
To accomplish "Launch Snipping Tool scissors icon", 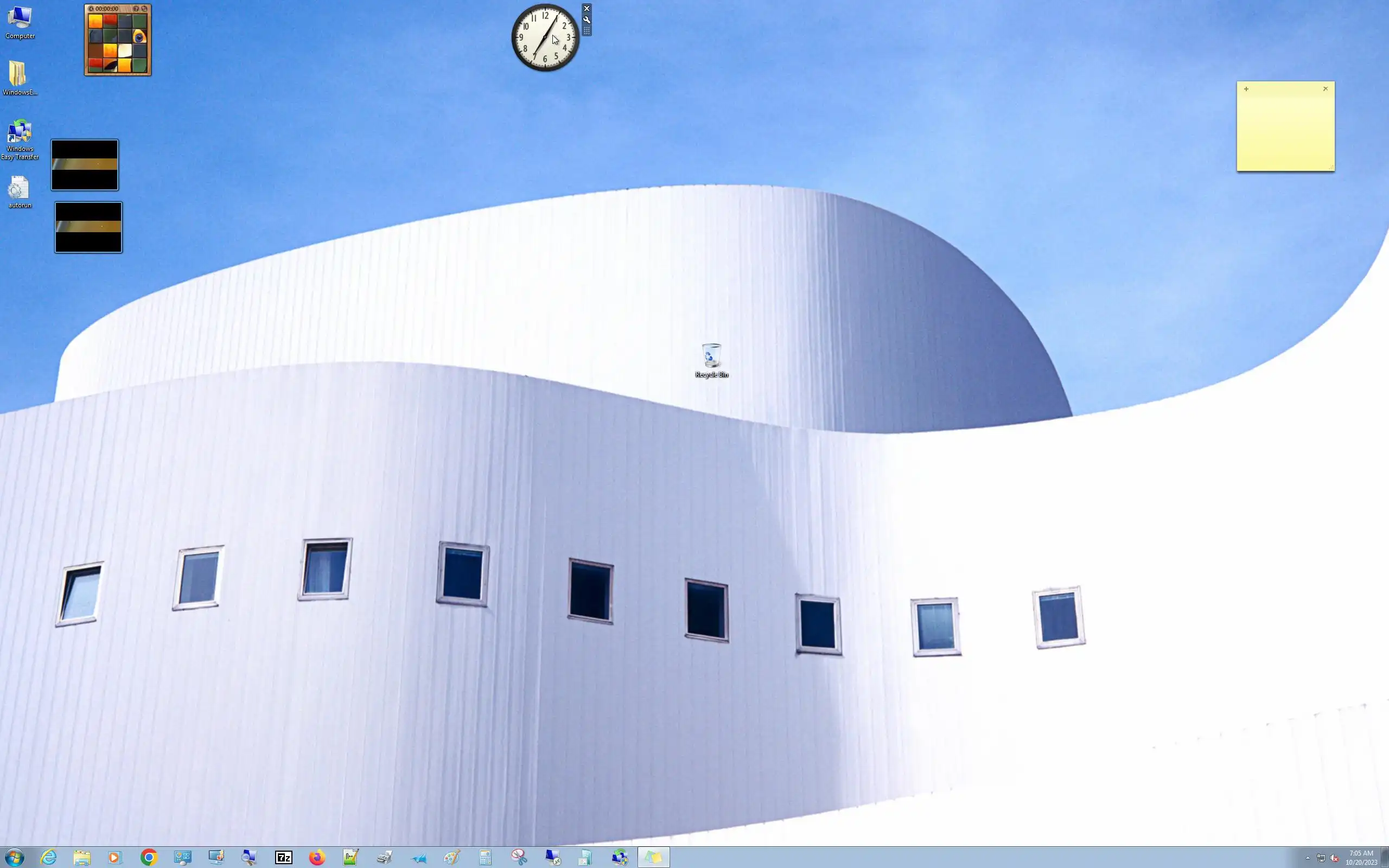I will (x=519, y=857).
